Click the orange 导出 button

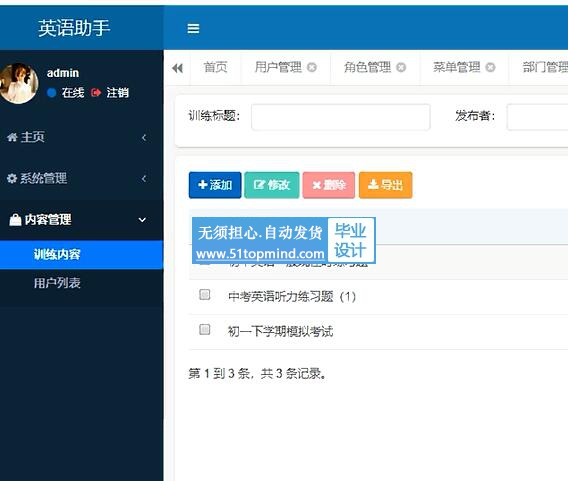pos(385,185)
